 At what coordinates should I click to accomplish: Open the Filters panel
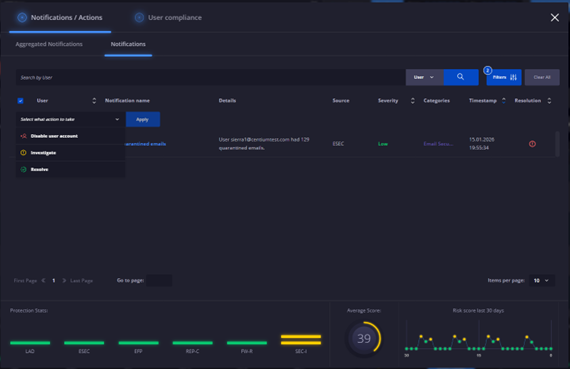tap(504, 77)
